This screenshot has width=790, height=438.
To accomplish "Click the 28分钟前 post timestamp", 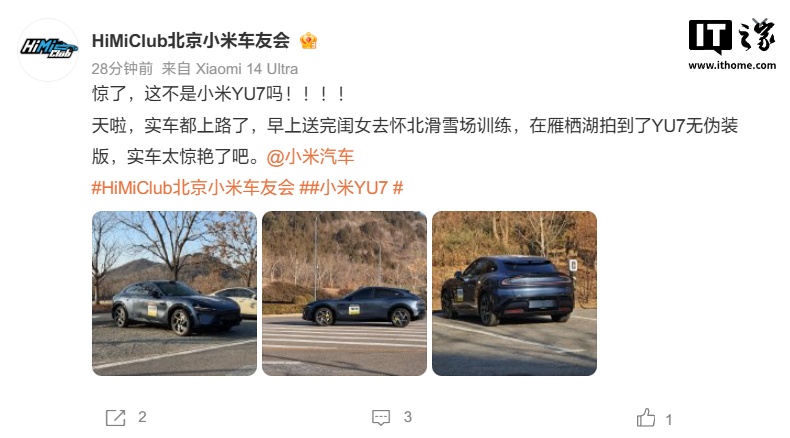I will [122, 69].
